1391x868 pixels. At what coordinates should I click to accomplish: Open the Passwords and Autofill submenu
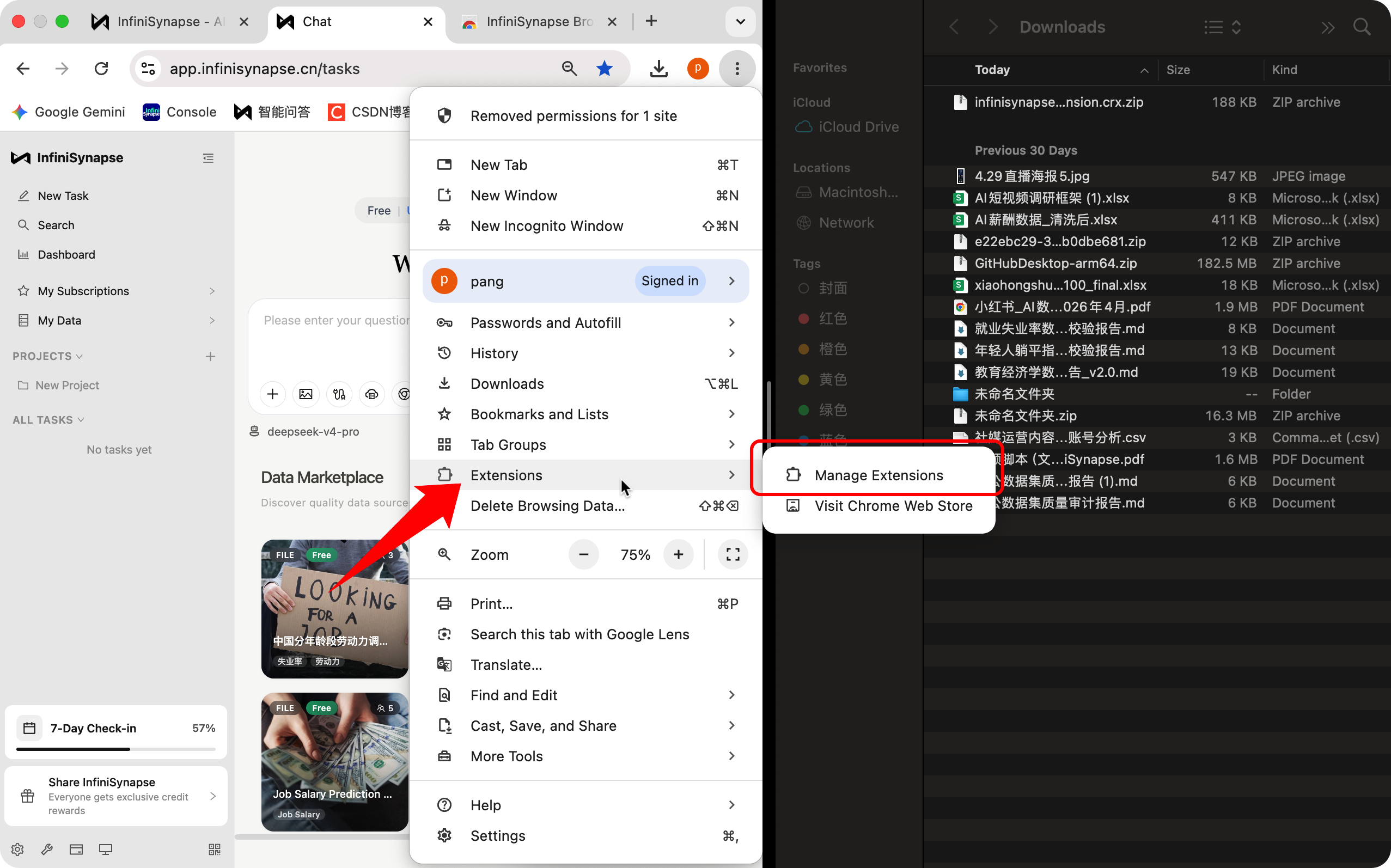pyautogui.click(x=585, y=322)
